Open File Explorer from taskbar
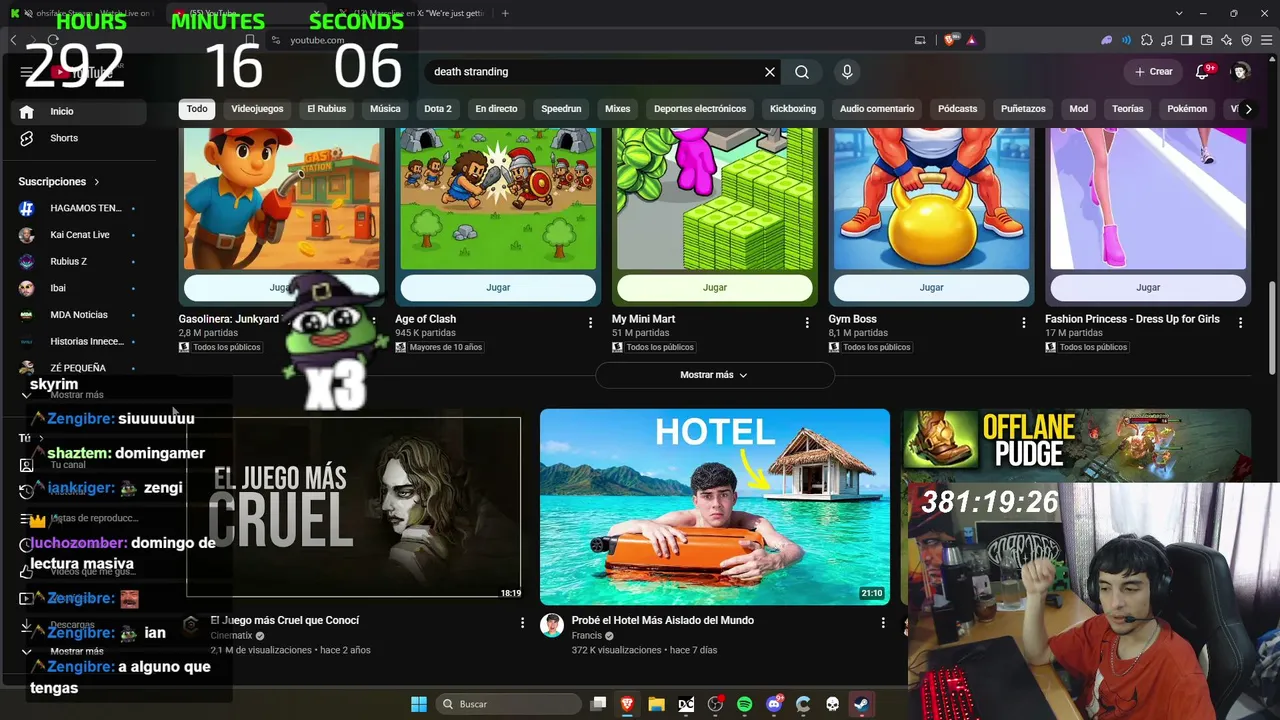The height and width of the screenshot is (720, 1280). coord(657,704)
